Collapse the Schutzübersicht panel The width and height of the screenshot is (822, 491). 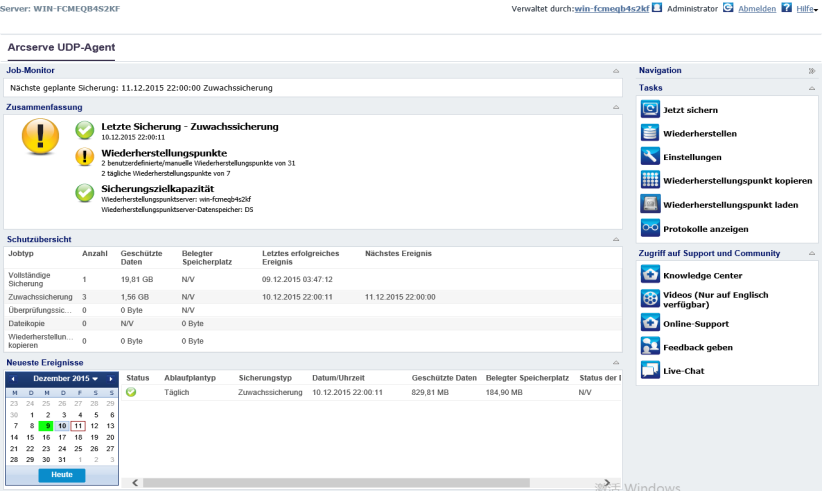(x=616, y=239)
